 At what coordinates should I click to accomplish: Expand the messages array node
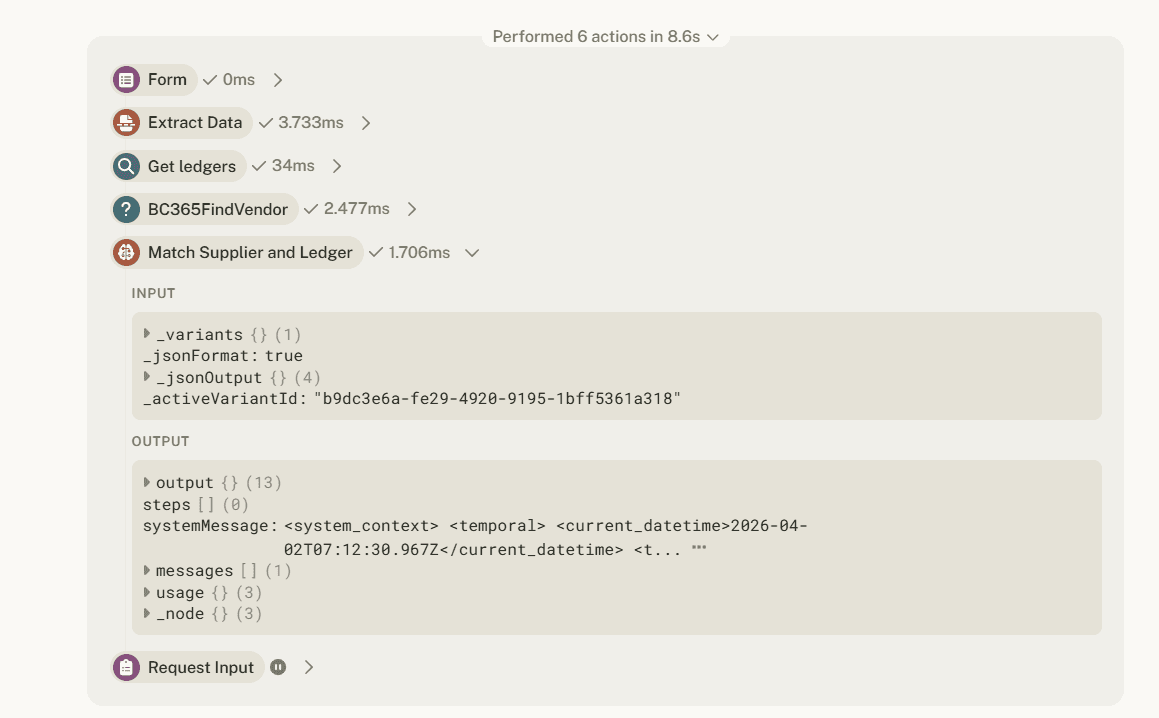click(x=147, y=570)
